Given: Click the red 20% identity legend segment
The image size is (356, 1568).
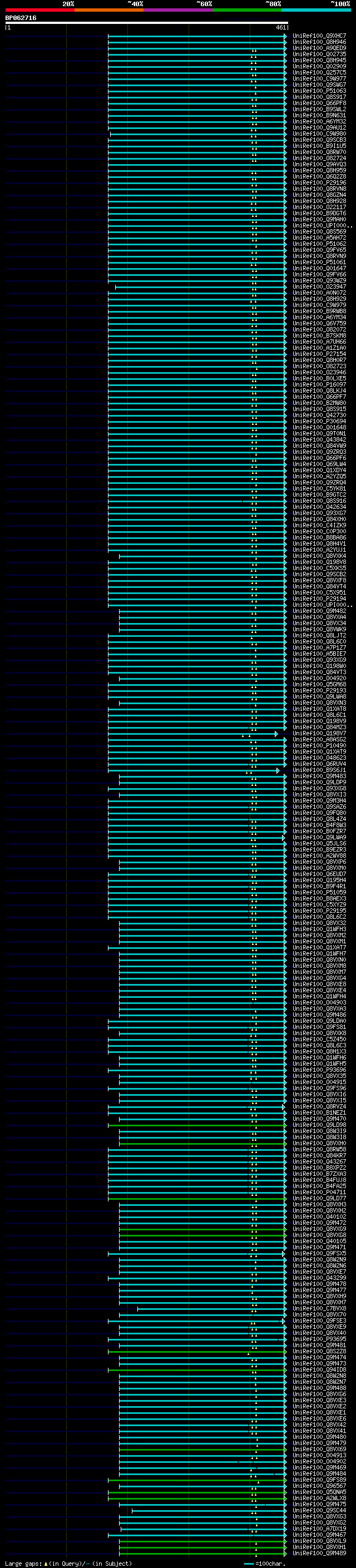Looking at the screenshot, I should coord(39,10).
